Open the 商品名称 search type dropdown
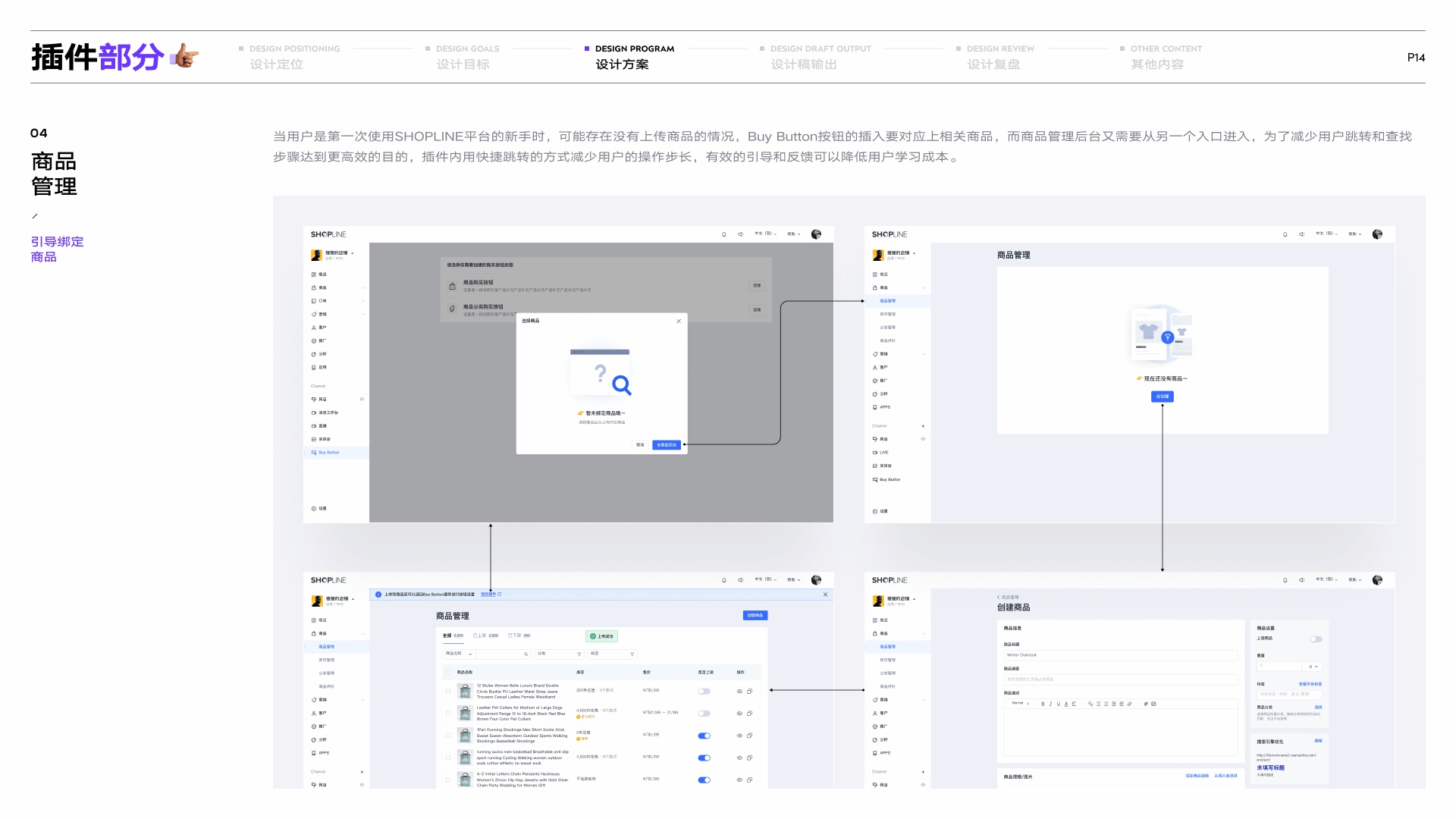 click(459, 654)
